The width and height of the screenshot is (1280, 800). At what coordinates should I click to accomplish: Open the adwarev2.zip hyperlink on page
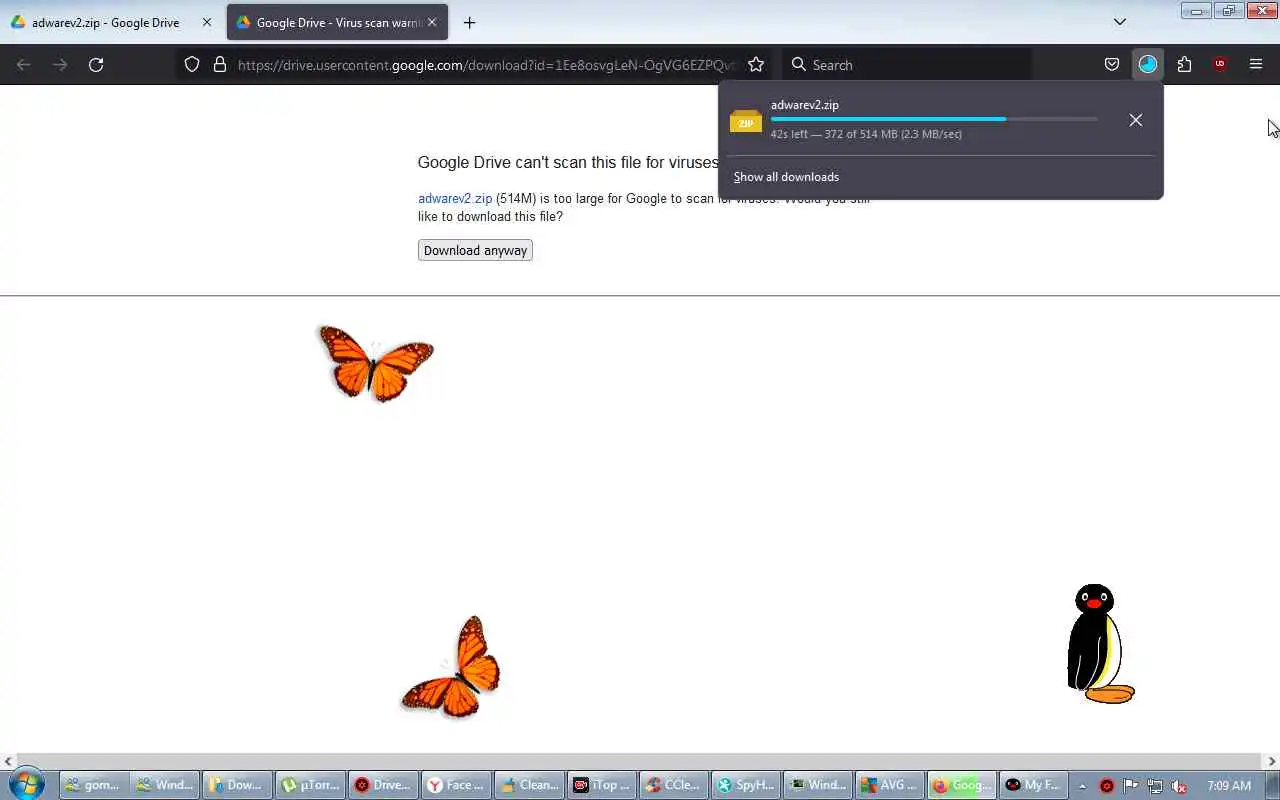tap(455, 198)
